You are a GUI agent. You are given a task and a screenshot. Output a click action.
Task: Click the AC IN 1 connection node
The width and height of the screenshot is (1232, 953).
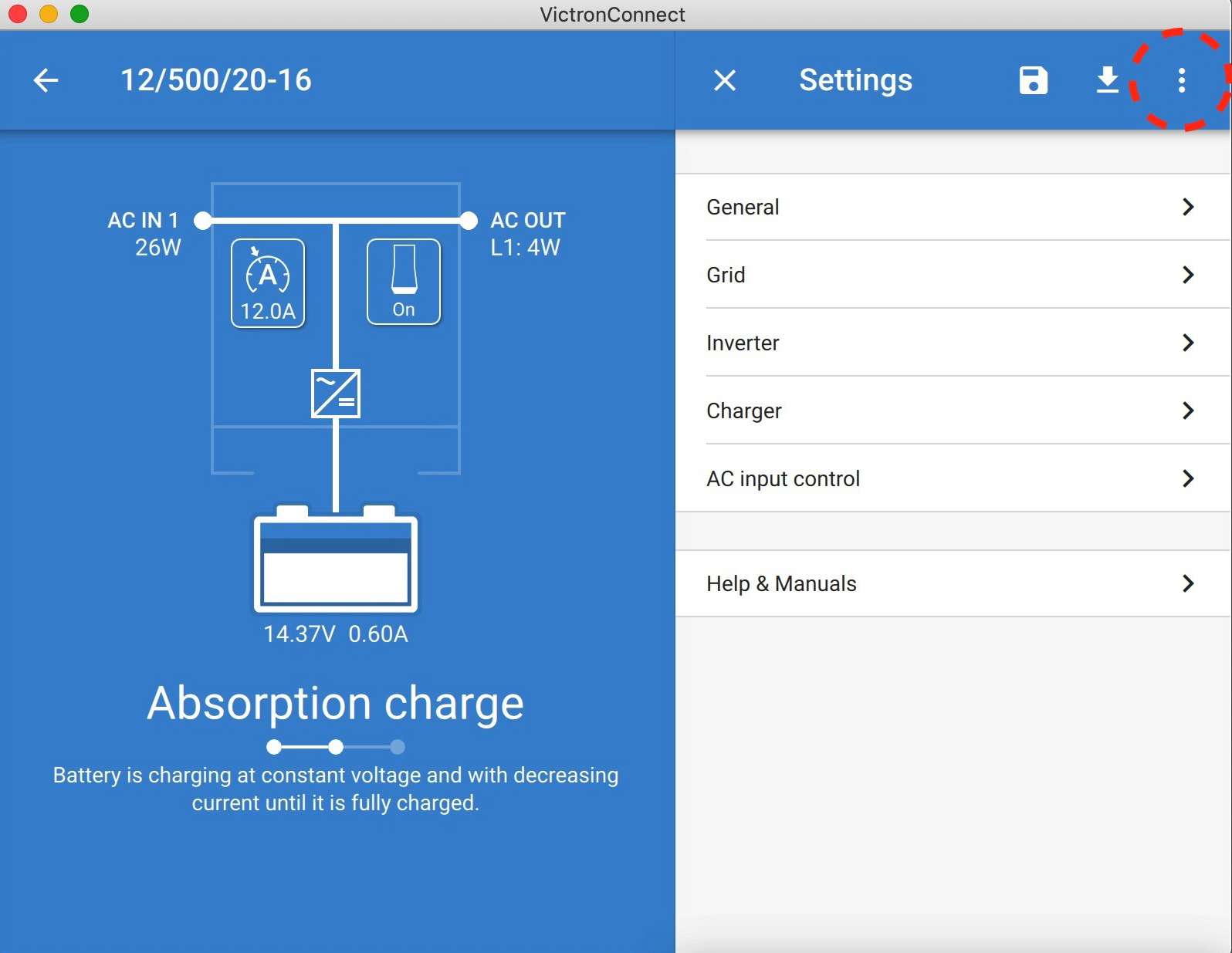click(x=203, y=221)
